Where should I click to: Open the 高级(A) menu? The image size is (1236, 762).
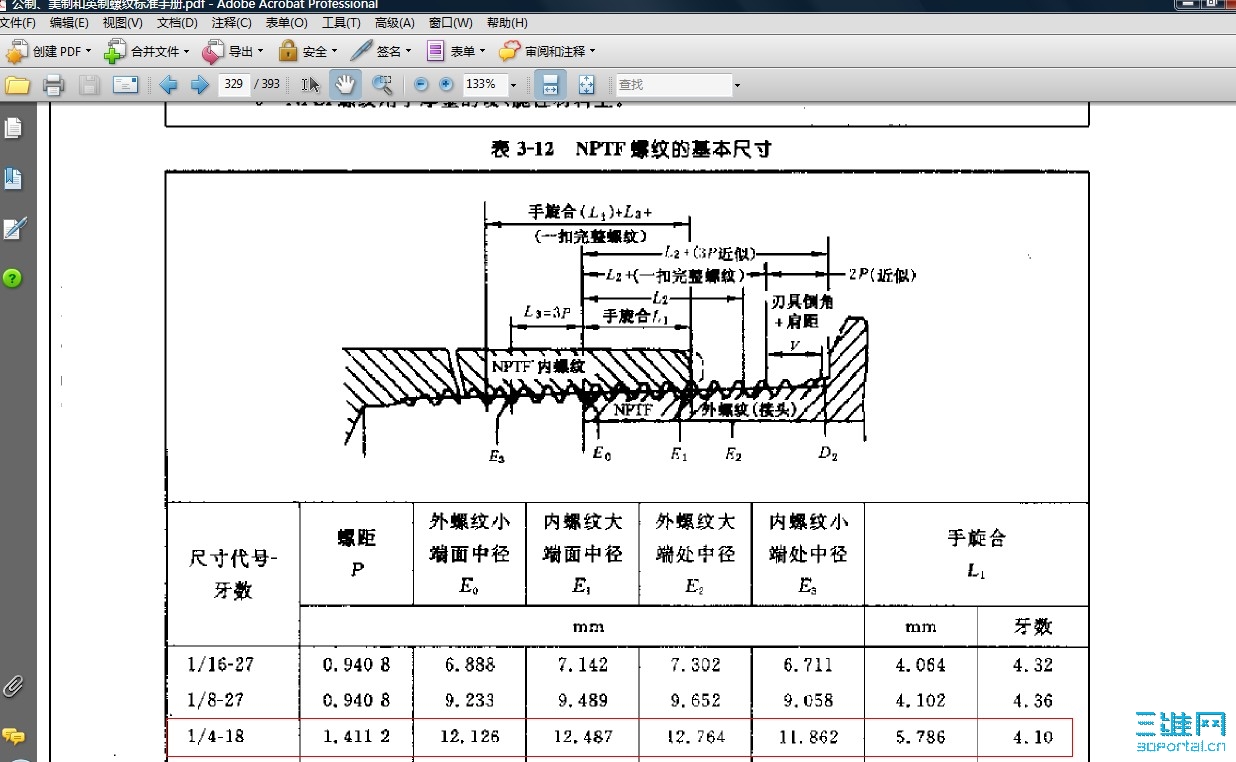[394, 23]
